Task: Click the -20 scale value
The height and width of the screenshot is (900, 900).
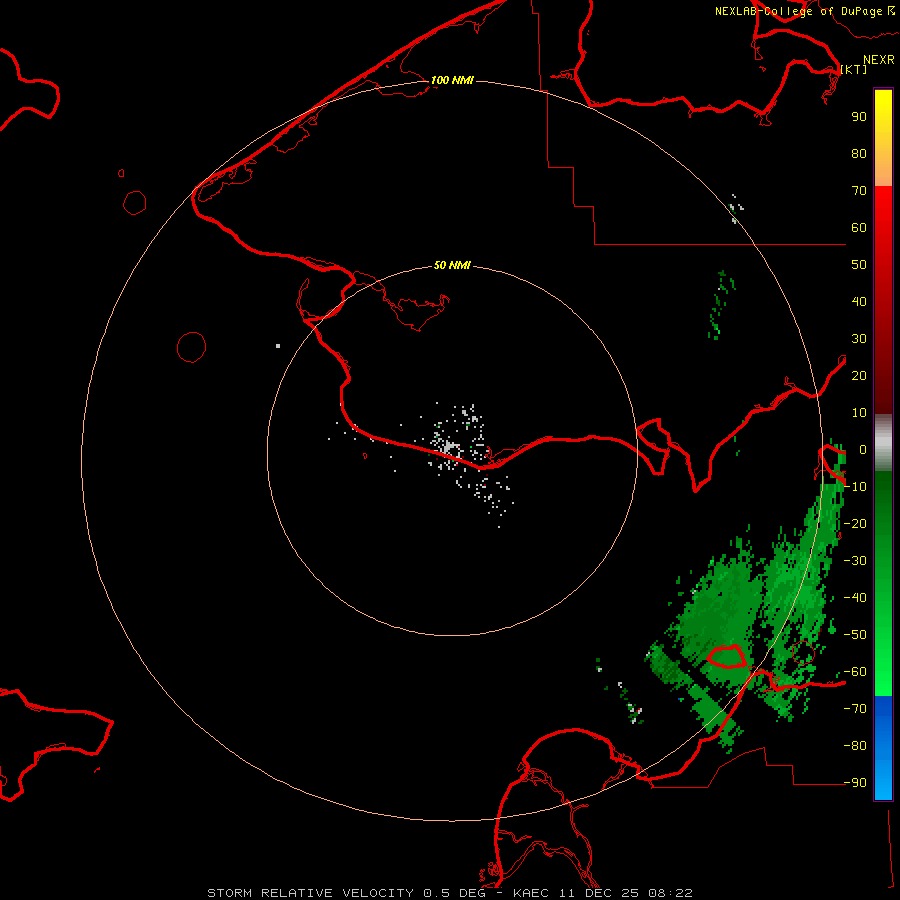Action: [x=855, y=523]
